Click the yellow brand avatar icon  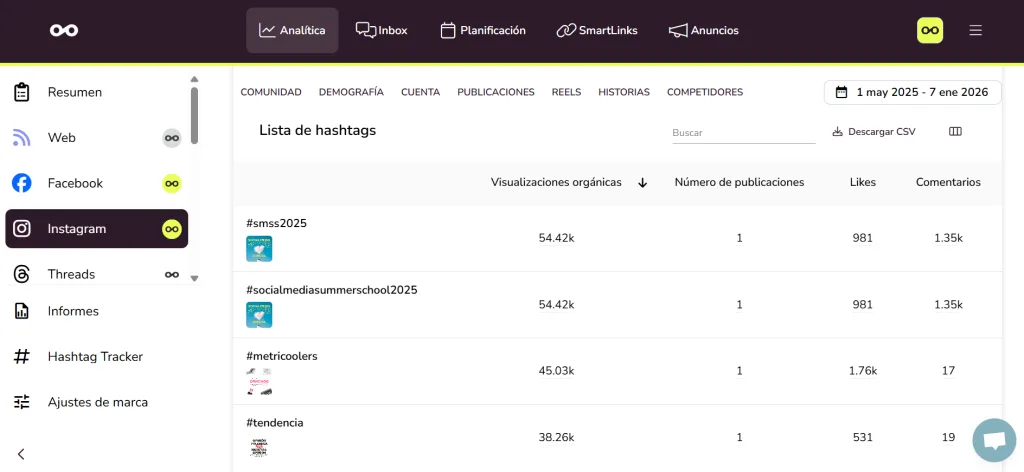930,30
